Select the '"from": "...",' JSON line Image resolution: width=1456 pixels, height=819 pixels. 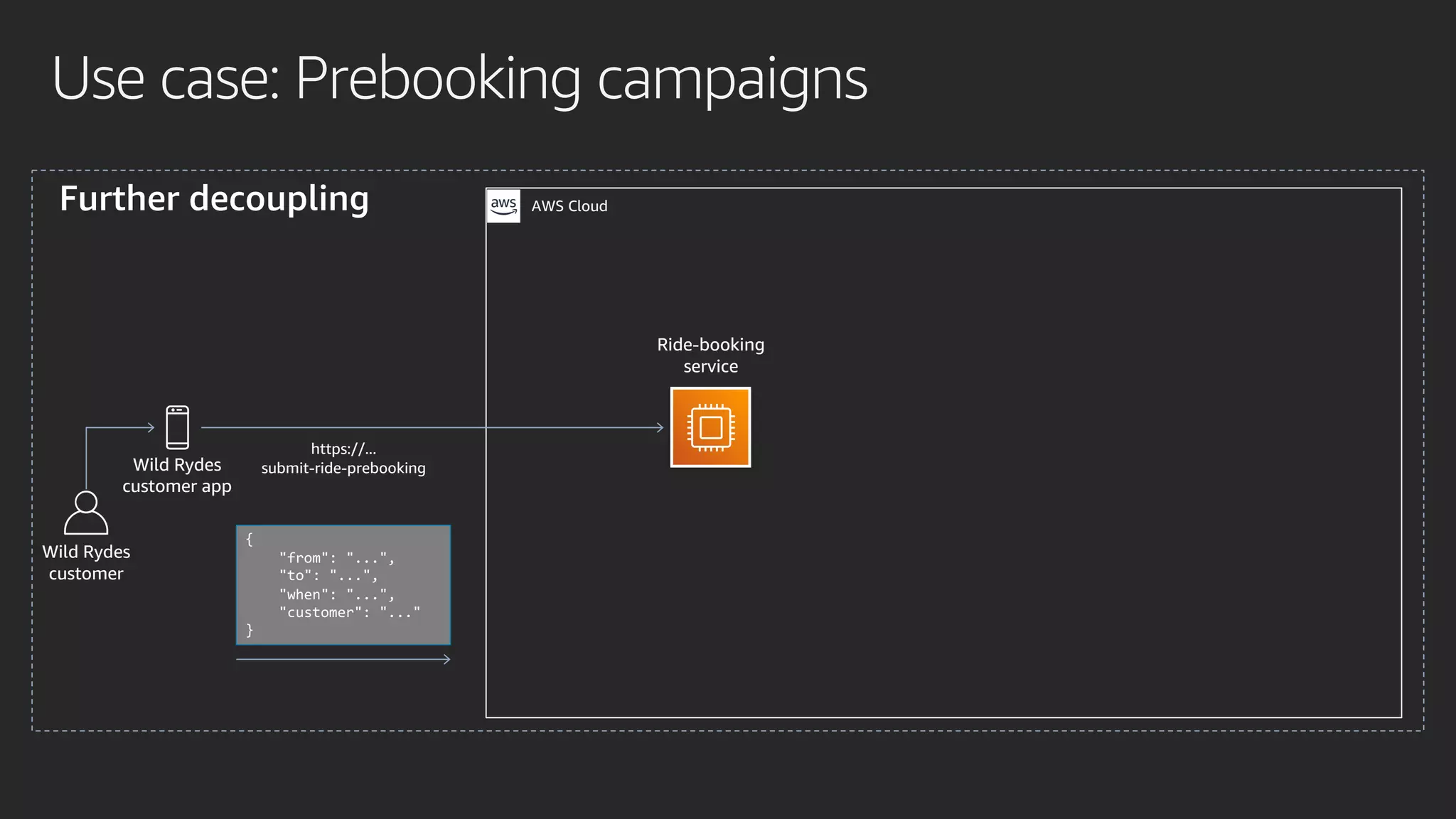[336, 558]
